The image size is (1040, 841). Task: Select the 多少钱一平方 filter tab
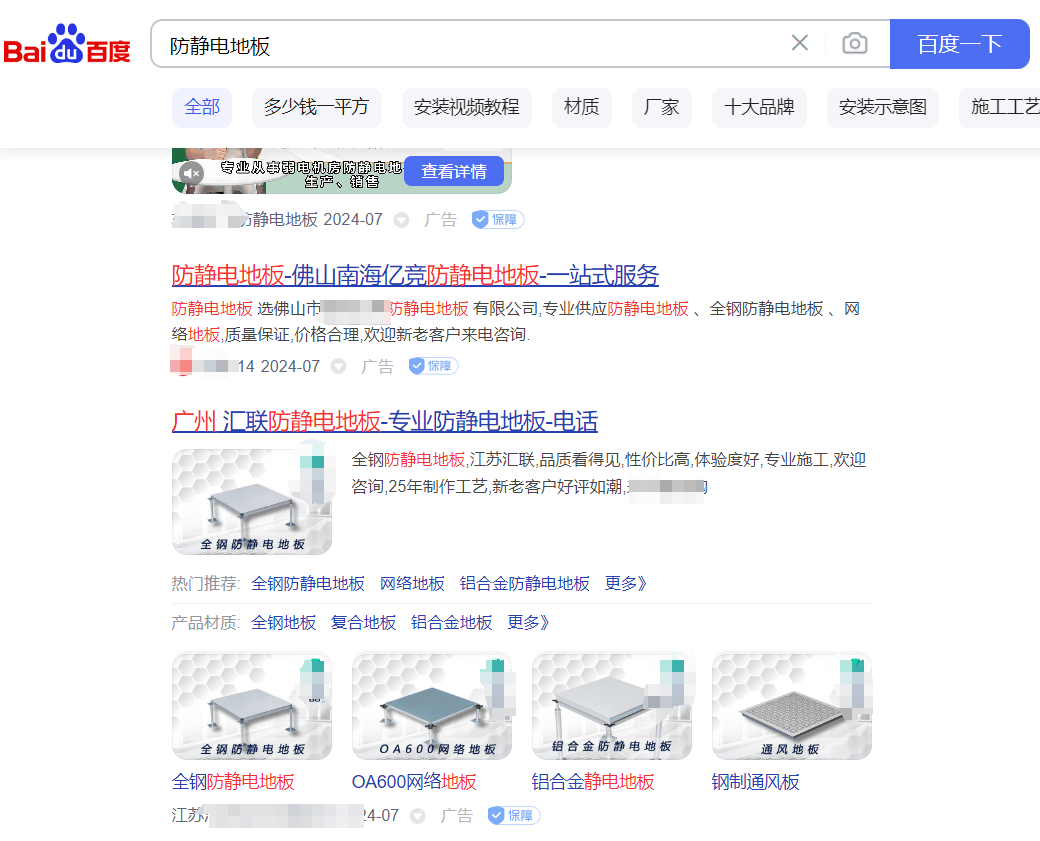click(316, 107)
